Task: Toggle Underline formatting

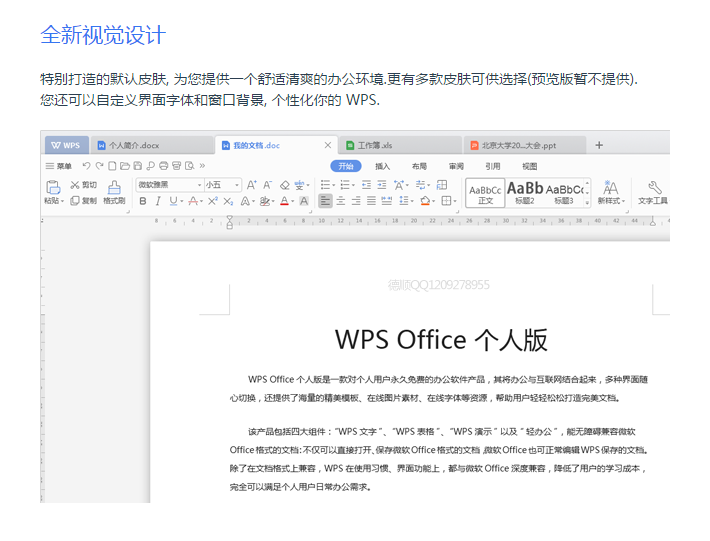Action: [x=173, y=201]
